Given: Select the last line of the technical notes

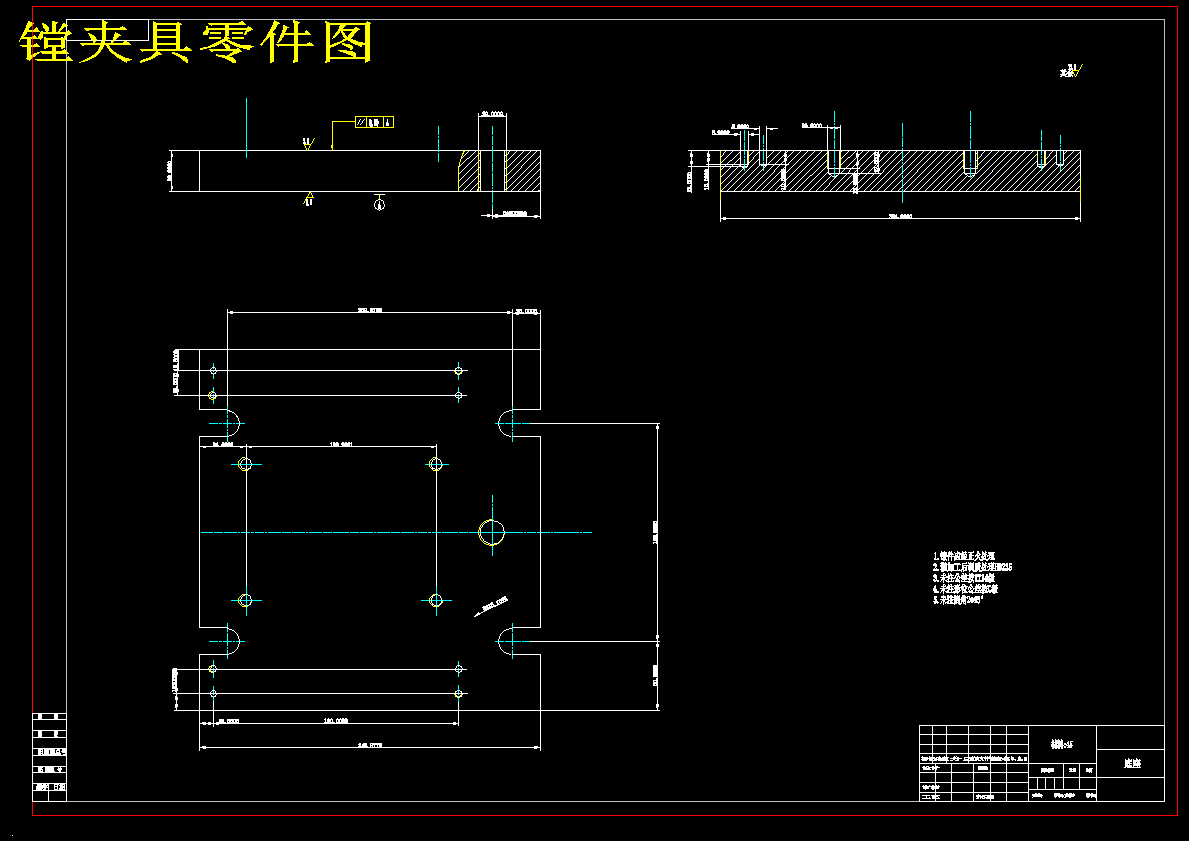Looking at the screenshot, I should coord(957,599).
